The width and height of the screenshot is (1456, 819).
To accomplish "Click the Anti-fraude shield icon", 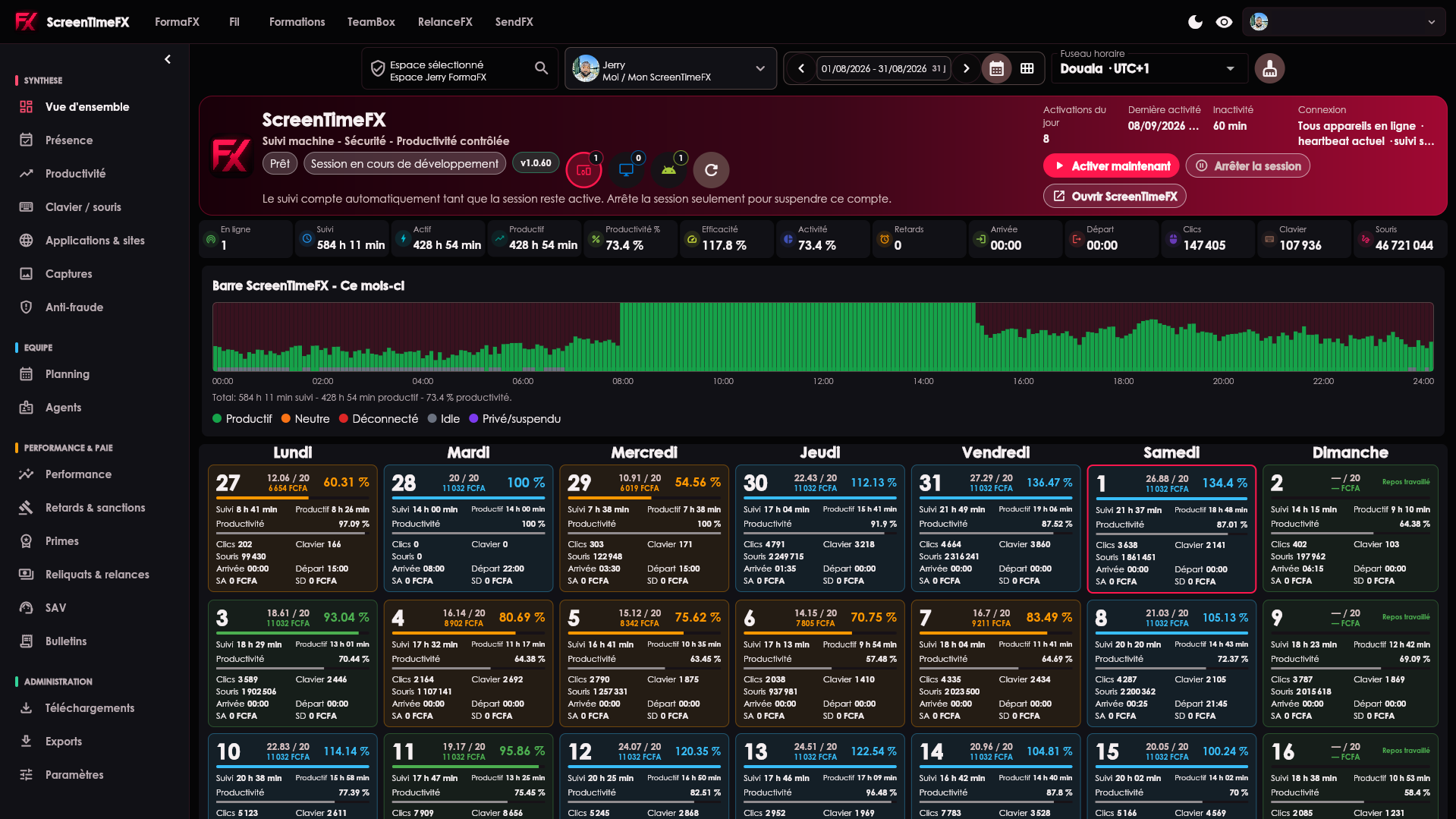I will click(27, 307).
